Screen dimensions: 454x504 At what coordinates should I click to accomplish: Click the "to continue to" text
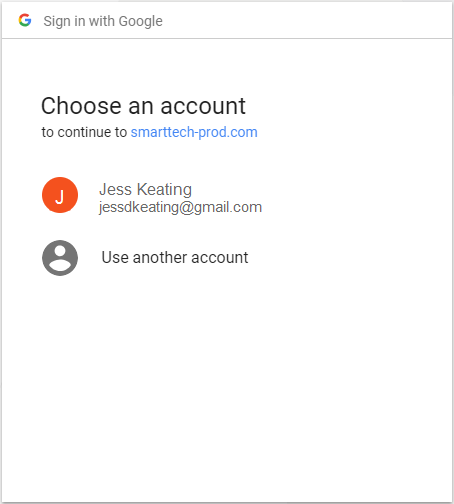pyautogui.click(x=84, y=132)
